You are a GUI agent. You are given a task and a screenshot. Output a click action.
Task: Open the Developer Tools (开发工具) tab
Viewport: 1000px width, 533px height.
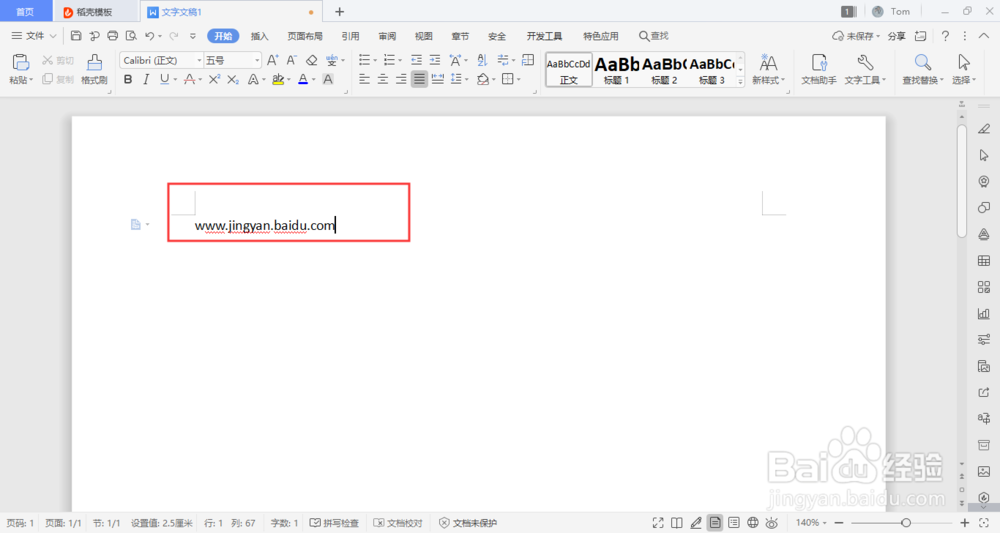(544, 36)
